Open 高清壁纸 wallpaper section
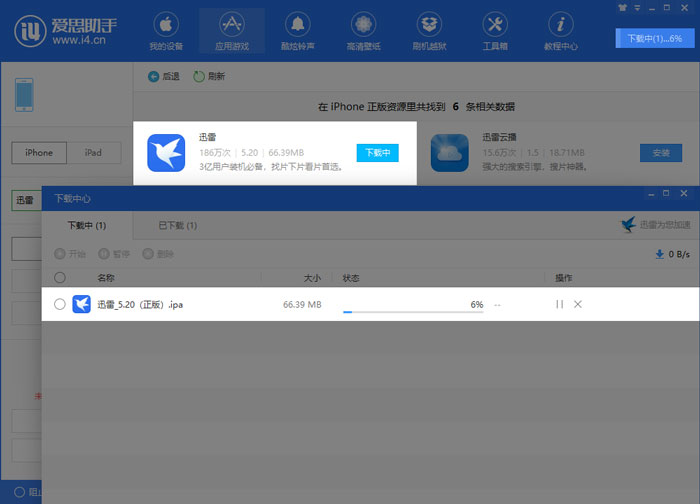 coord(363,31)
